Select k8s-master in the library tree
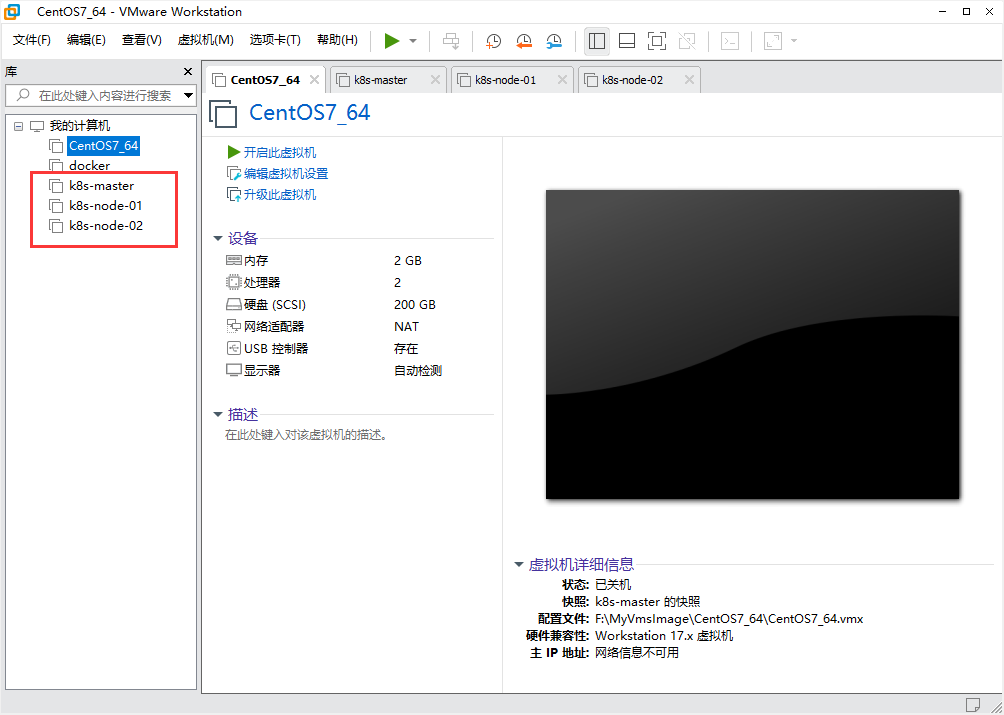 pyautogui.click(x=101, y=186)
